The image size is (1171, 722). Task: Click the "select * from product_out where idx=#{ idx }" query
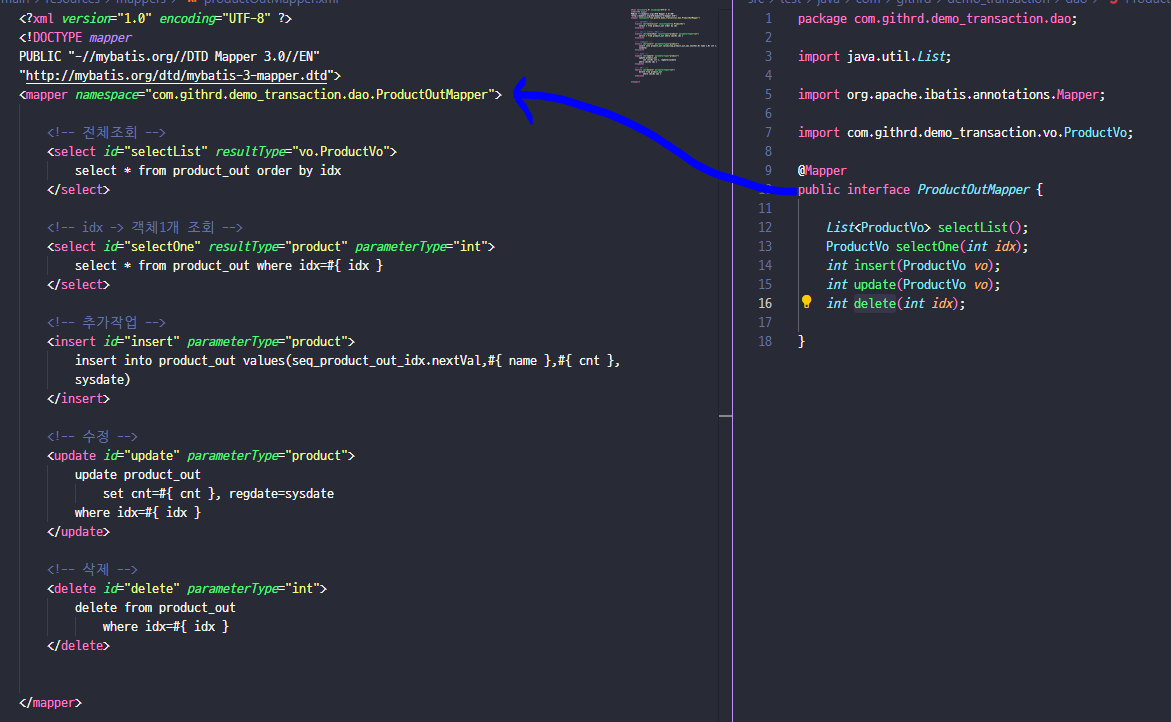click(229, 265)
